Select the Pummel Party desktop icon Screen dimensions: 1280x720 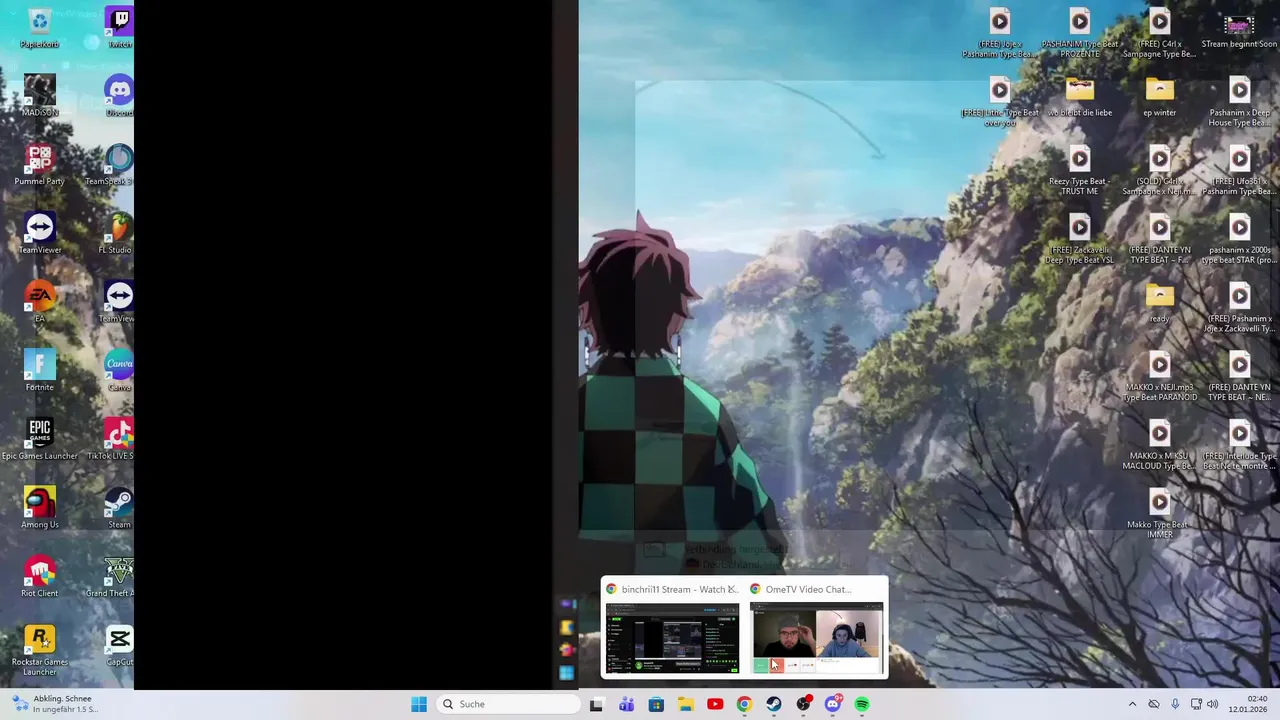pyautogui.click(x=40, y=164)
